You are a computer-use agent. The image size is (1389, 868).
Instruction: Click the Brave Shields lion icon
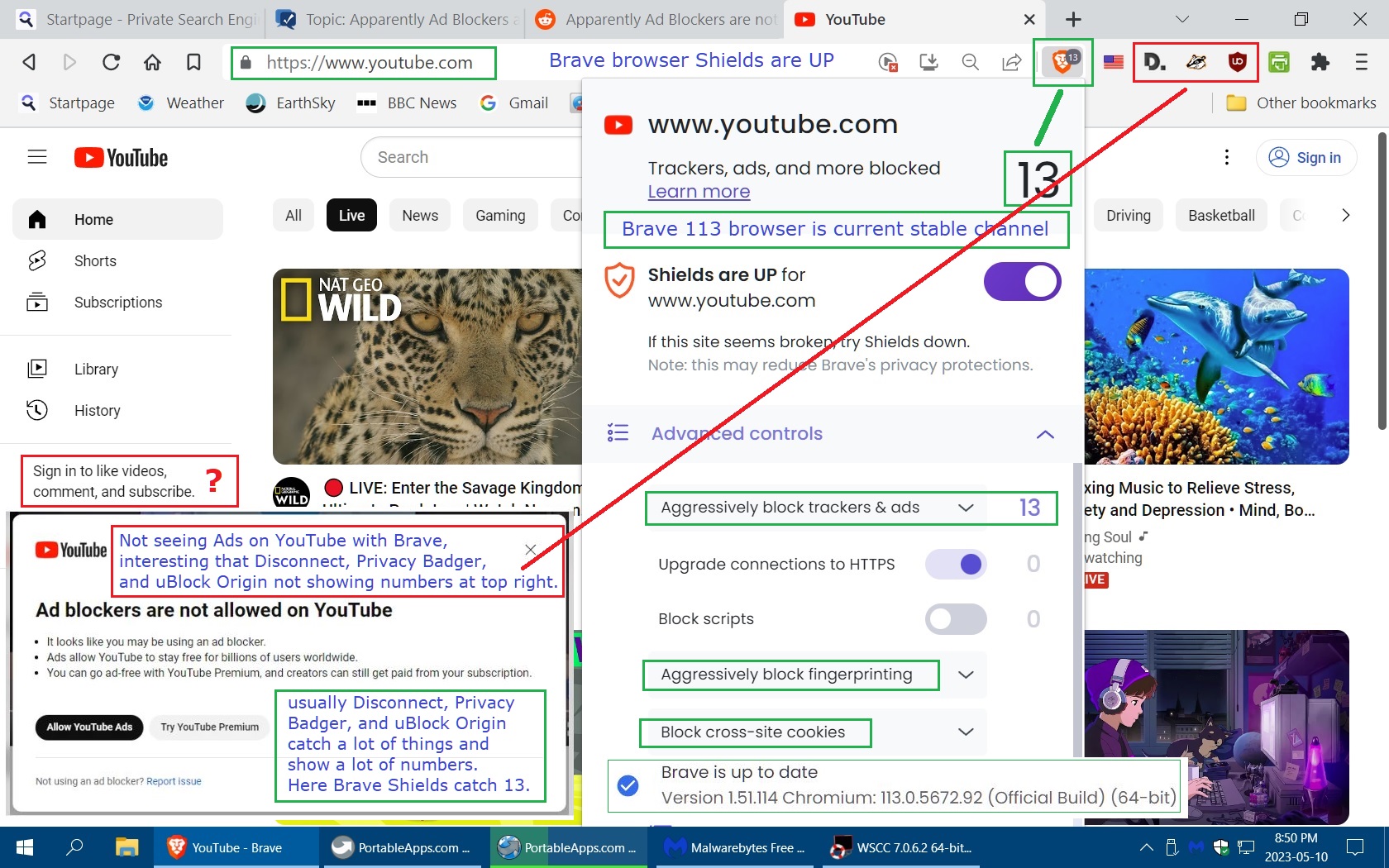1062,62
